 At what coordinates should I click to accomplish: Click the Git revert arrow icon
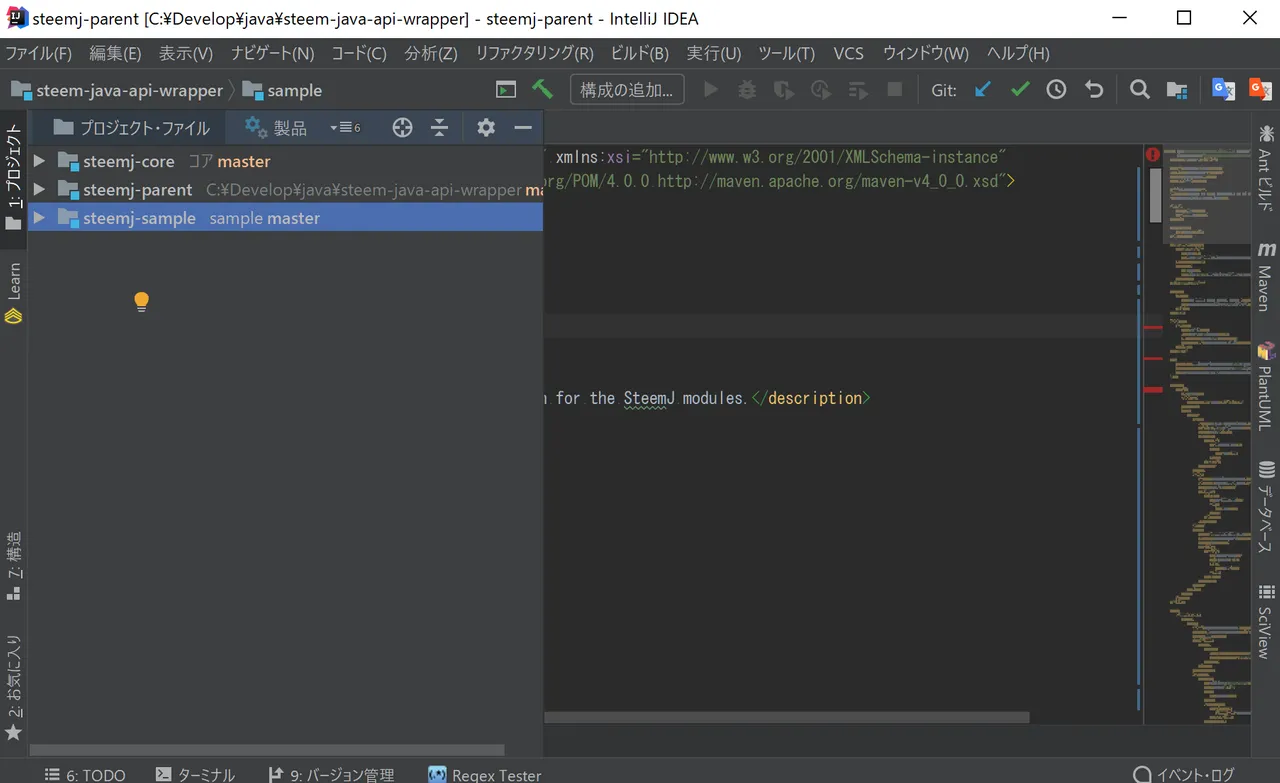1094,89
